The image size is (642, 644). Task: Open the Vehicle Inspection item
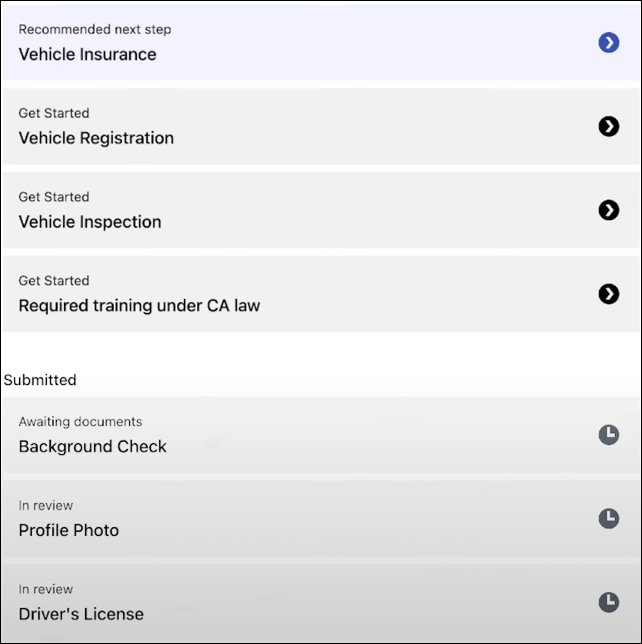90,222
